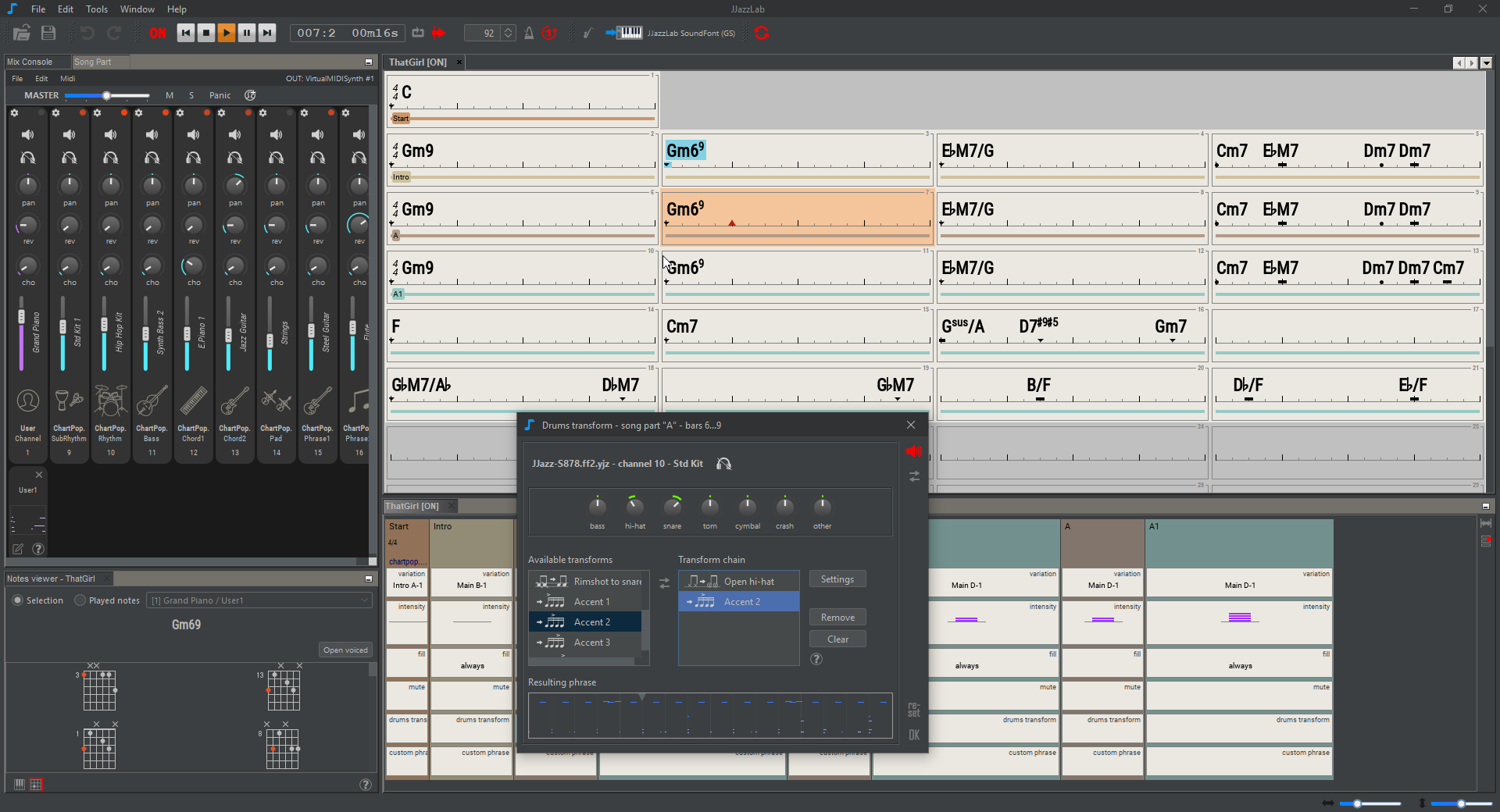Click the tempo spinner arrows
Screen dimensions: 1500x812
click(509, 33)
